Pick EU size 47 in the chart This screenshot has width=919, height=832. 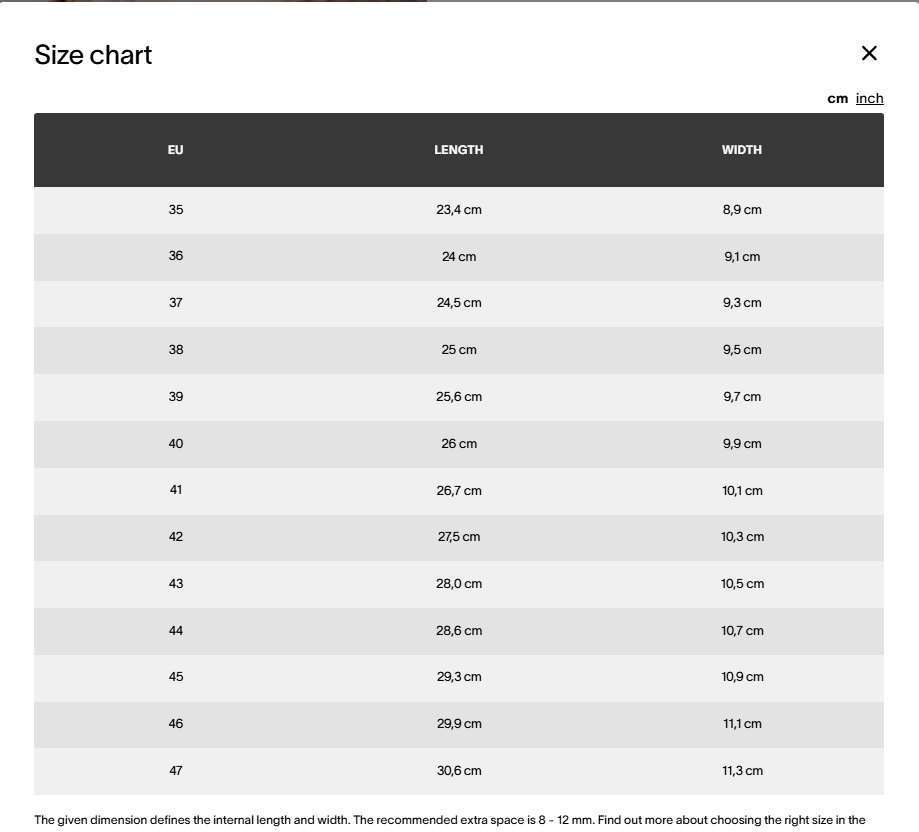pyautogui.click(x=176, y=771)
